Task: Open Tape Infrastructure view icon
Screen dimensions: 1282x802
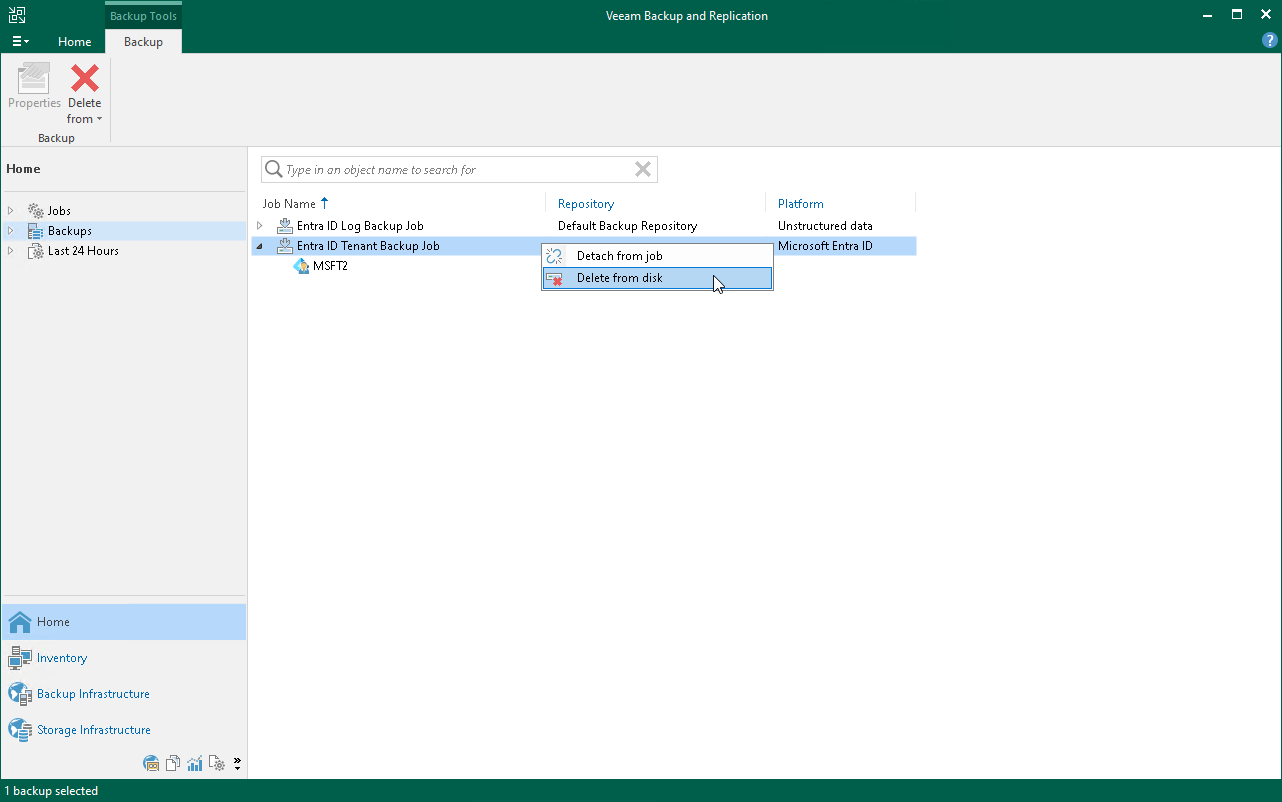Action: pos(151,764)
